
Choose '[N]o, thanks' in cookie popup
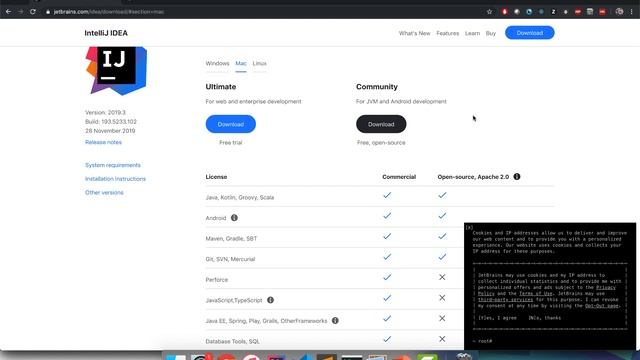544,318
